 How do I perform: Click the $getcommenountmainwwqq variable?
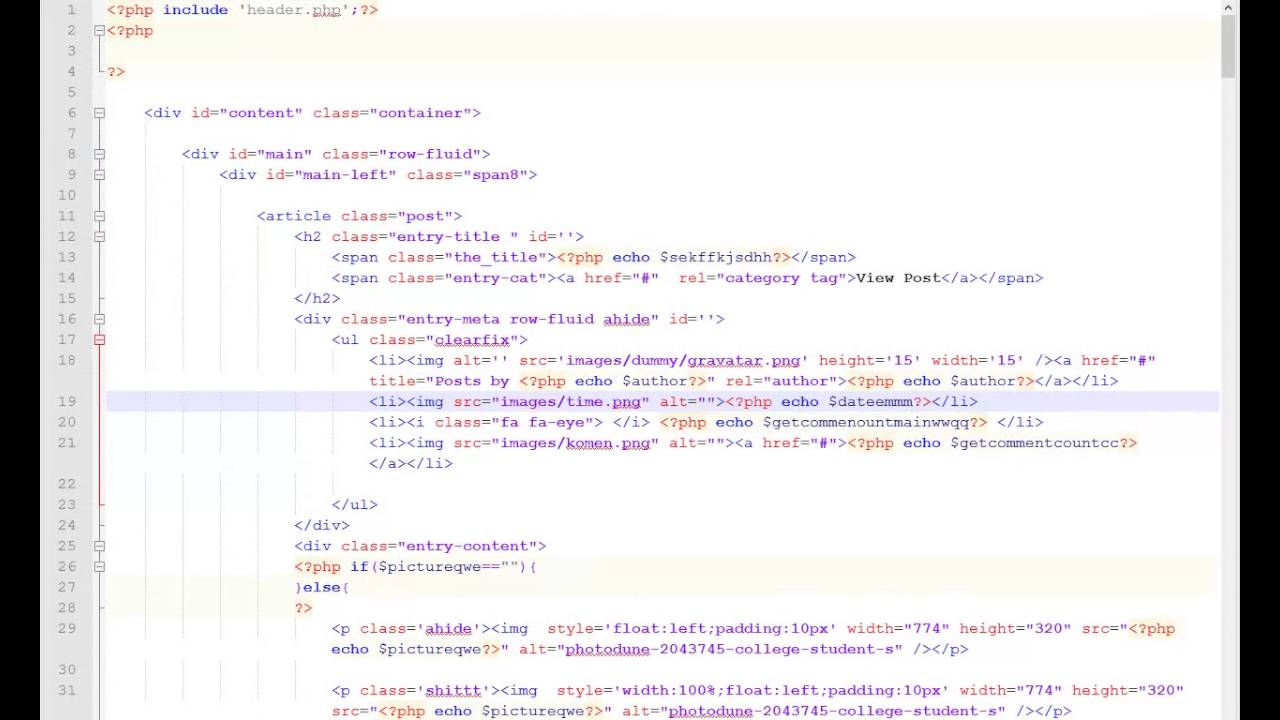[865, 422]
